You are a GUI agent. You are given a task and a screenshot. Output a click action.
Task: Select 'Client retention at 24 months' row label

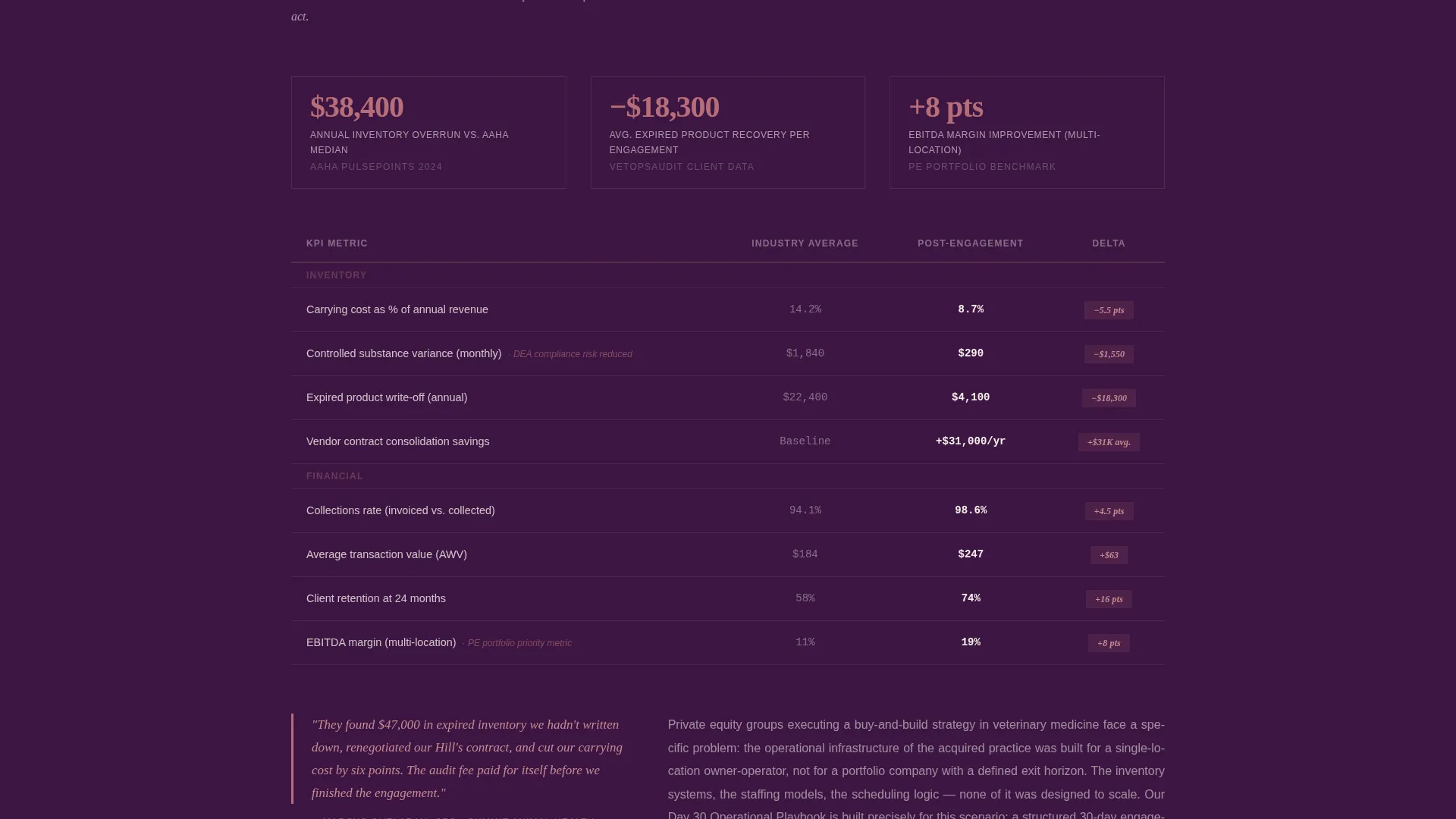(376, 598)
